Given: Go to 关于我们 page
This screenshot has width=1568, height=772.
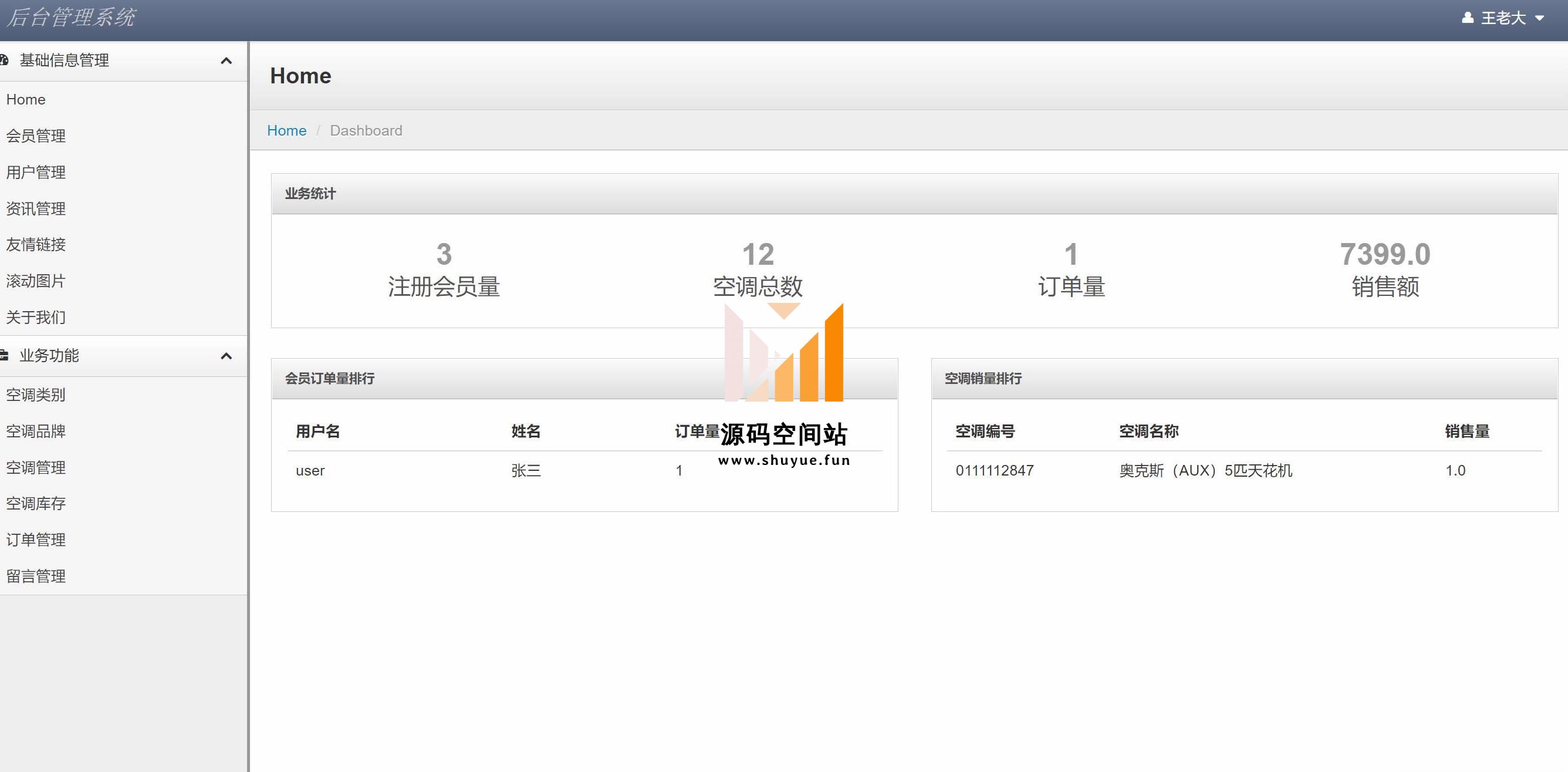Looking at the screenshot, I should point(36,317).
